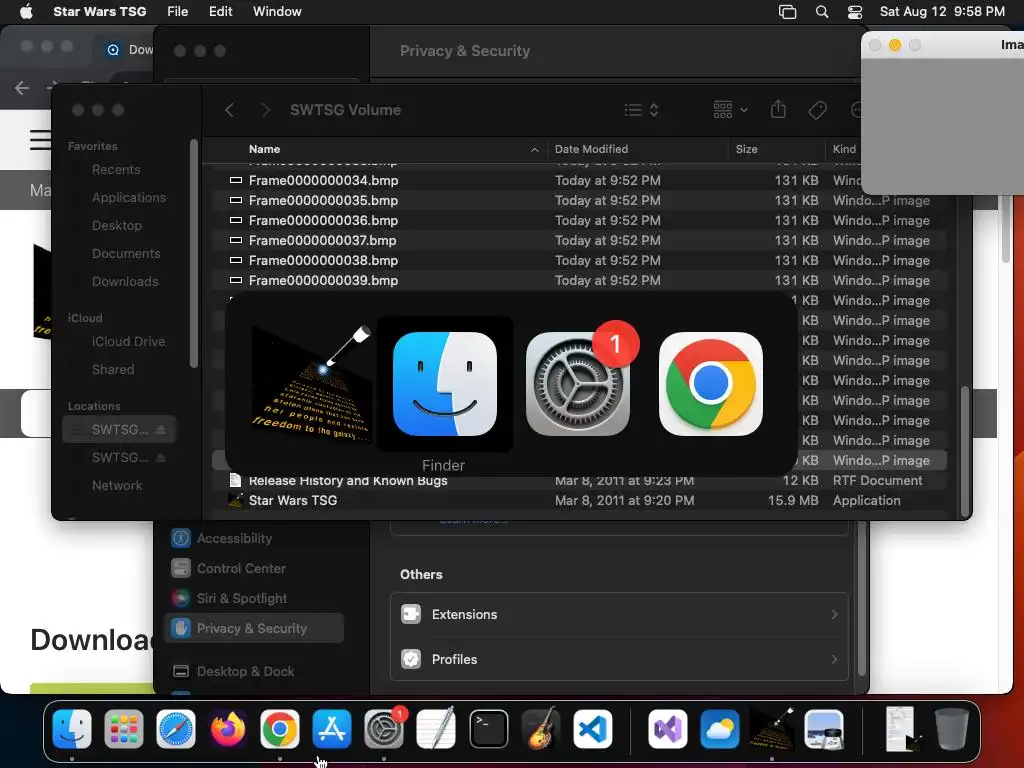
Task: Click the Finder file list scrollbar
Action: (965, 452)
